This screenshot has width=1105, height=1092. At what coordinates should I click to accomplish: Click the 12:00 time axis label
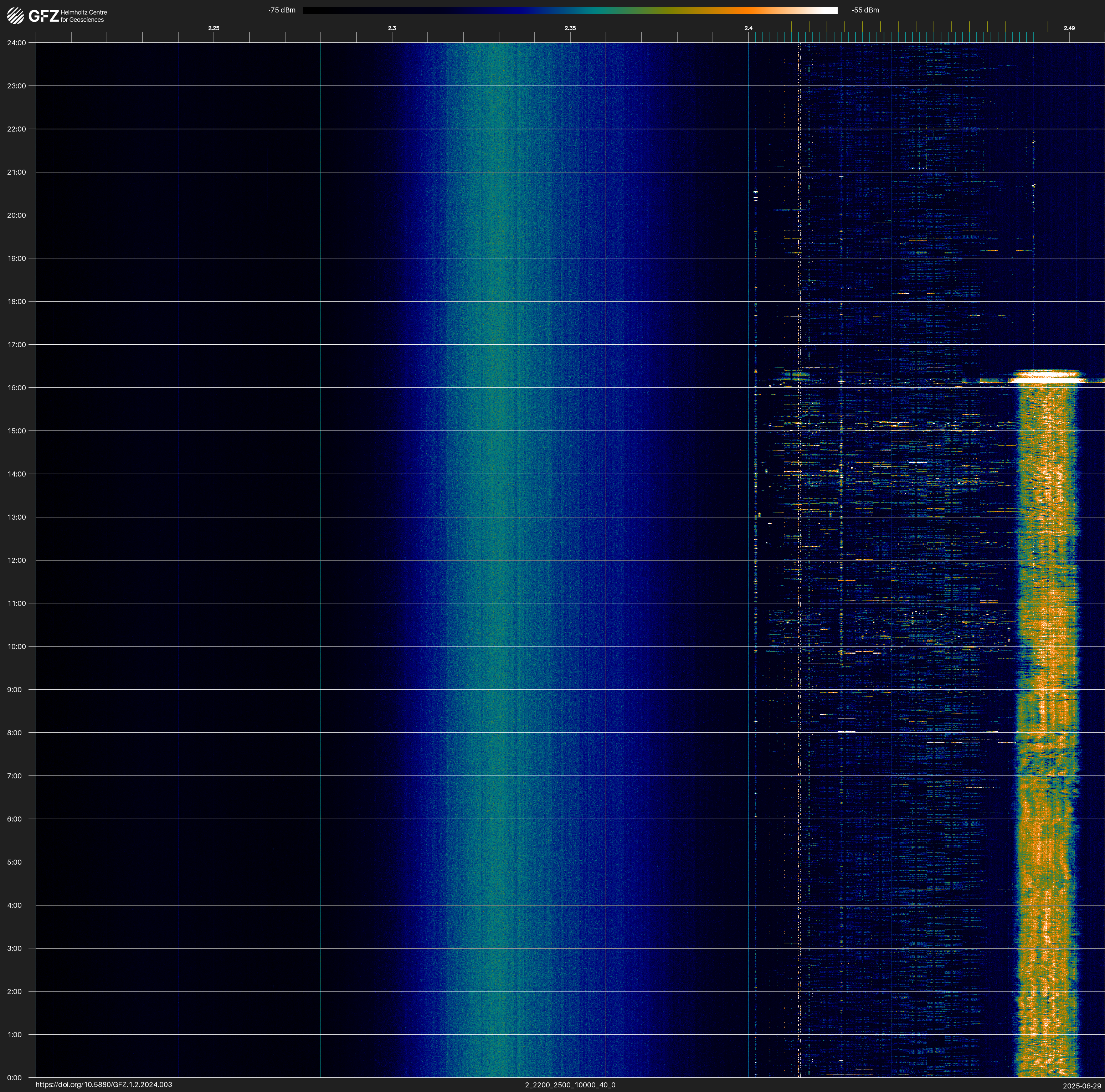tap(17, 560)
